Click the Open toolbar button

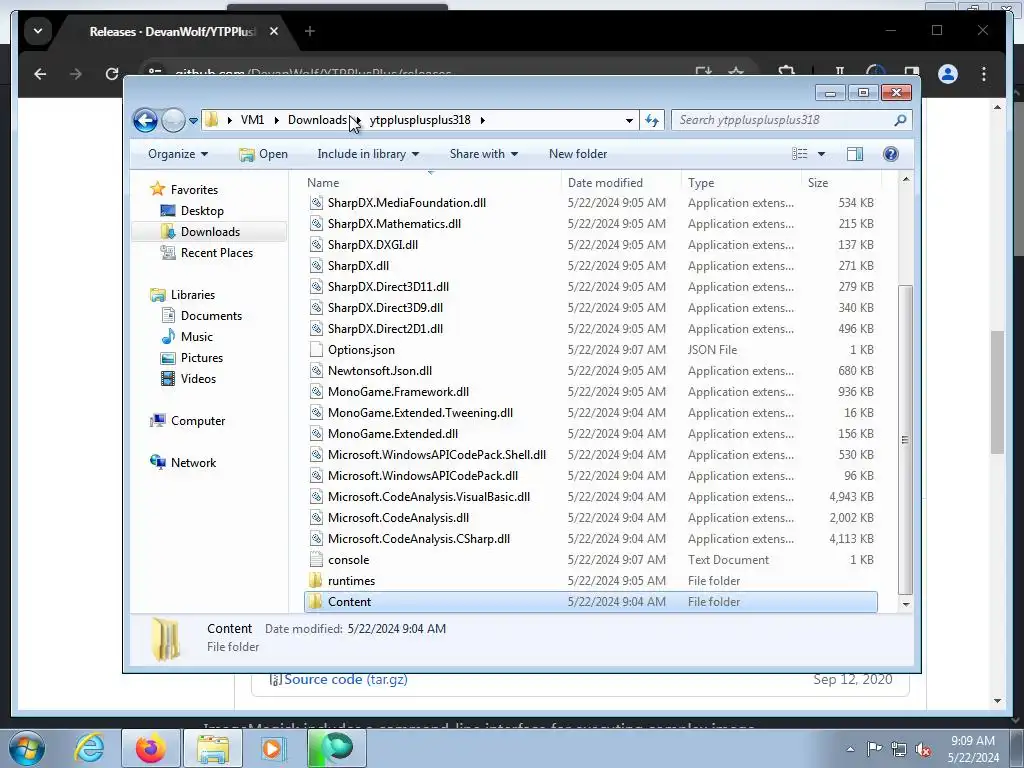coord(263,154)
